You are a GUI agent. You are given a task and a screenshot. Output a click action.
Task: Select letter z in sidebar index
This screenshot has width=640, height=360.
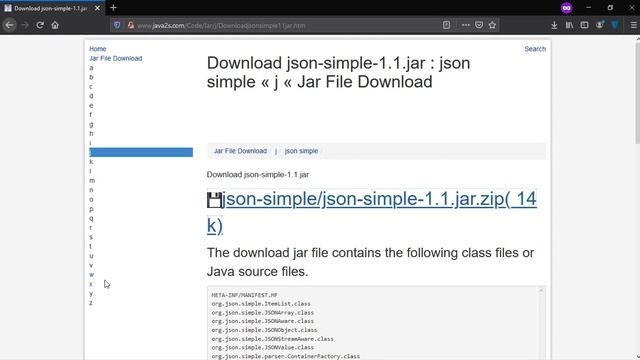pos(91,303)
